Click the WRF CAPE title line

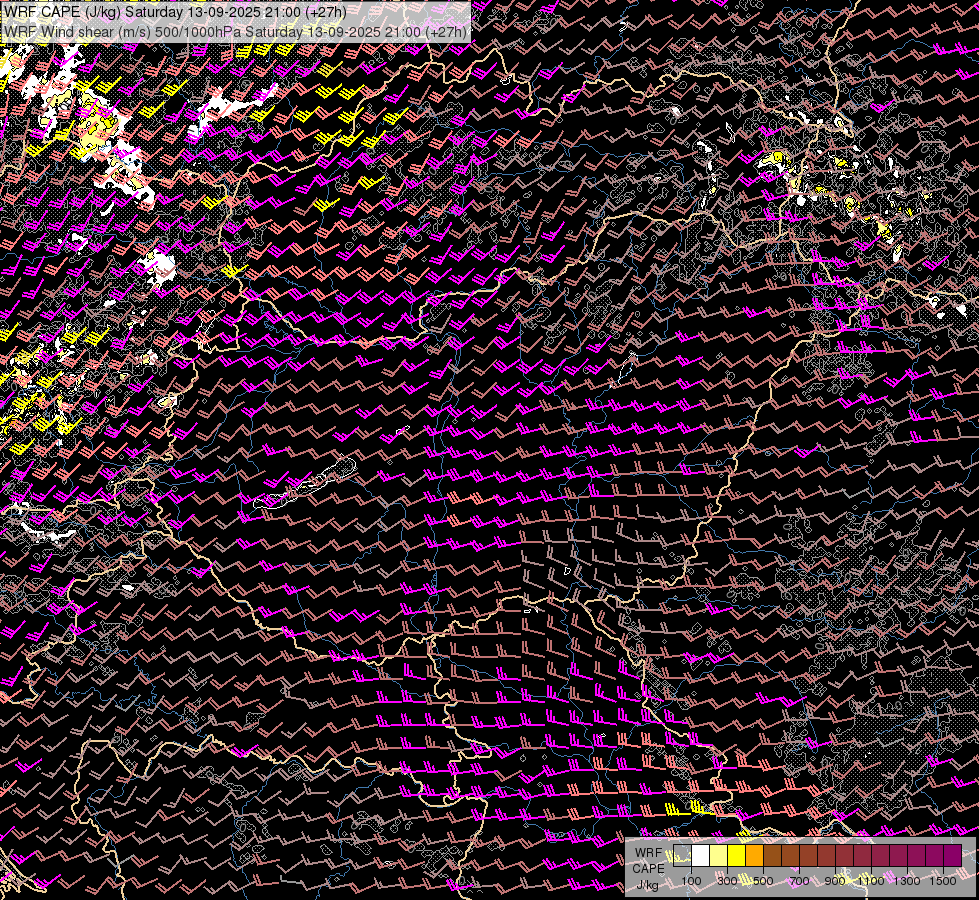pyautogui.click(x=175, y=12)
